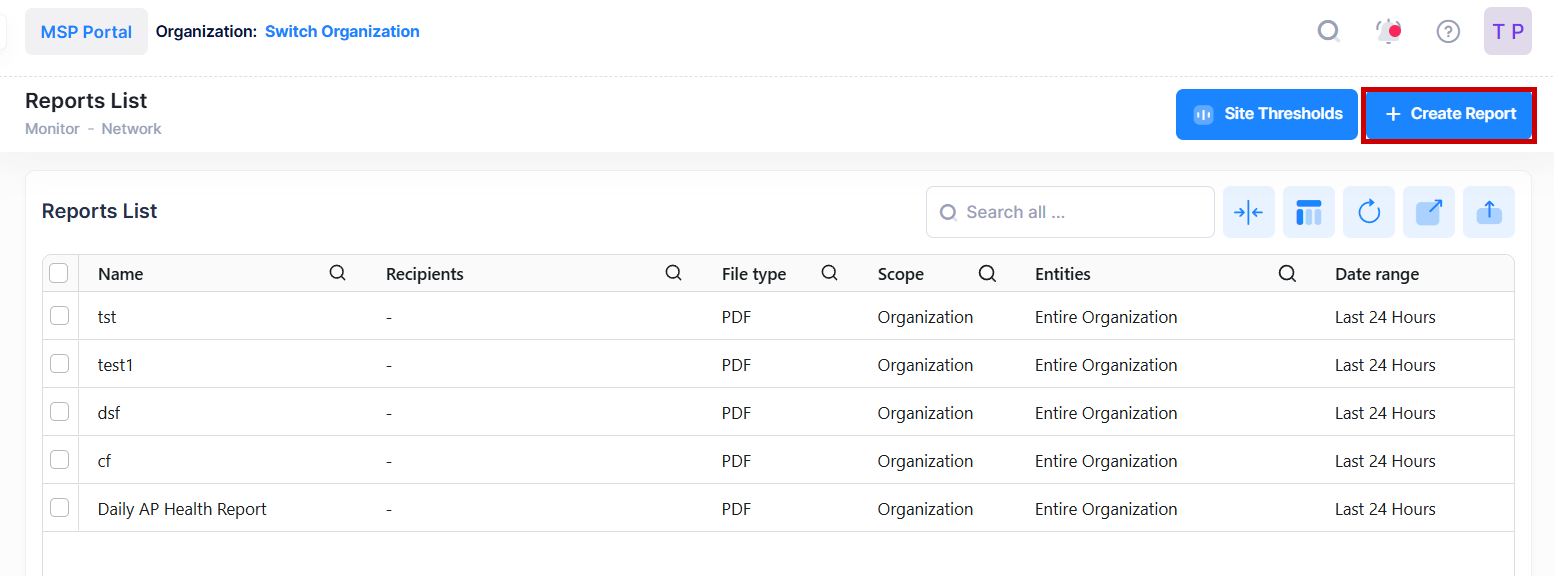The width and height of the screenshot is (1554, 576).
Task: Open the Switch Organization link
Action: click(x=342, y=31)
